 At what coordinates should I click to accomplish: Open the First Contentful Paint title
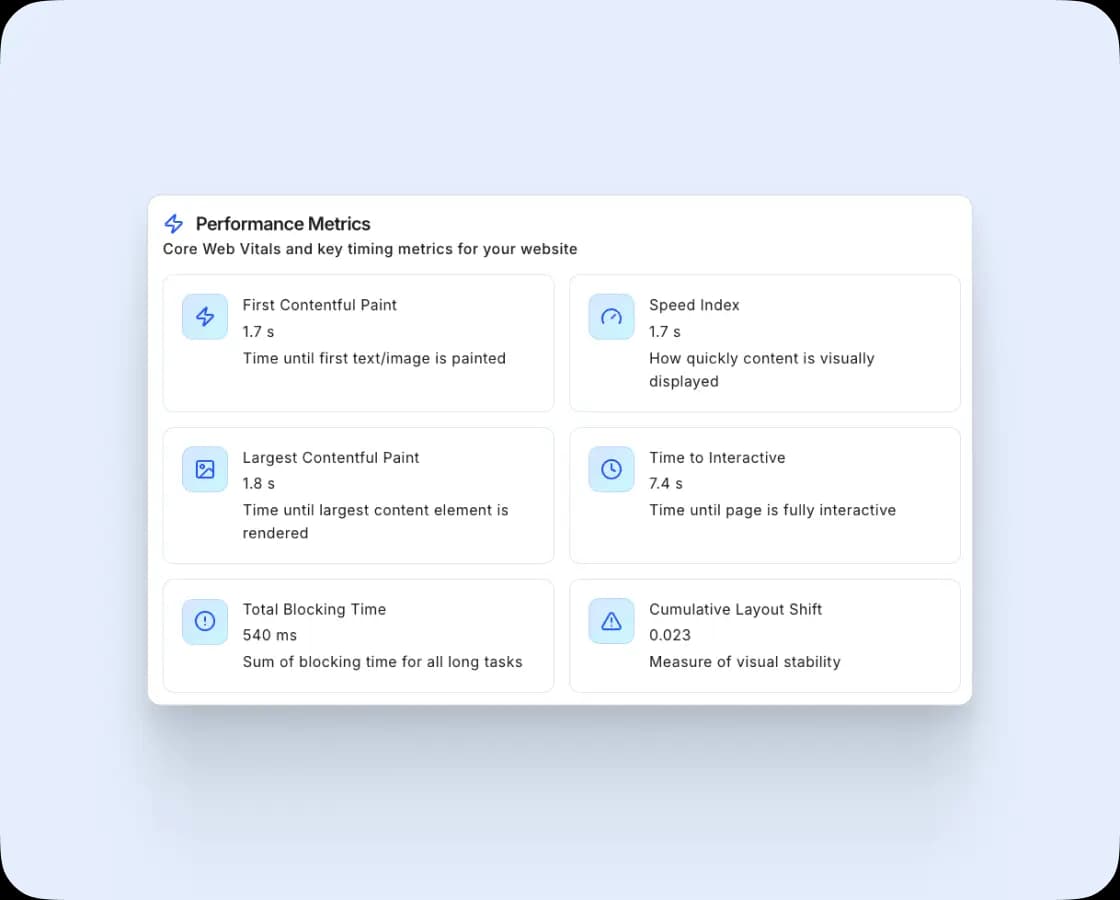[319, 305]
